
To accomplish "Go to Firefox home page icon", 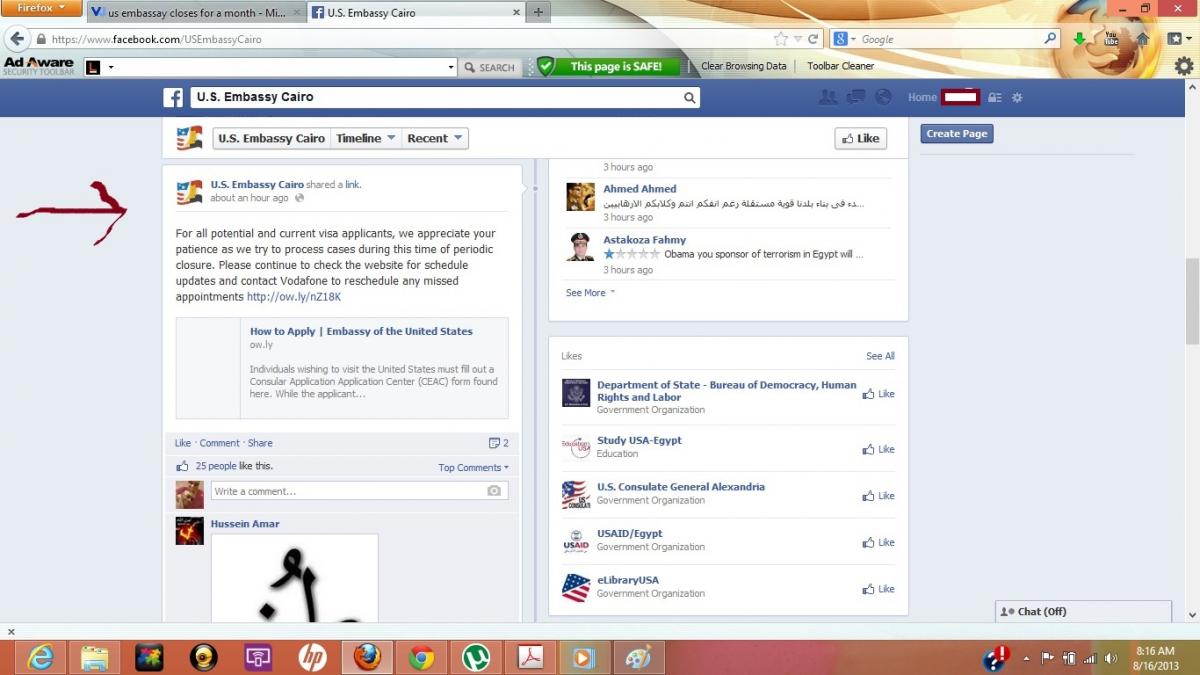I will tap(1142, 39).
